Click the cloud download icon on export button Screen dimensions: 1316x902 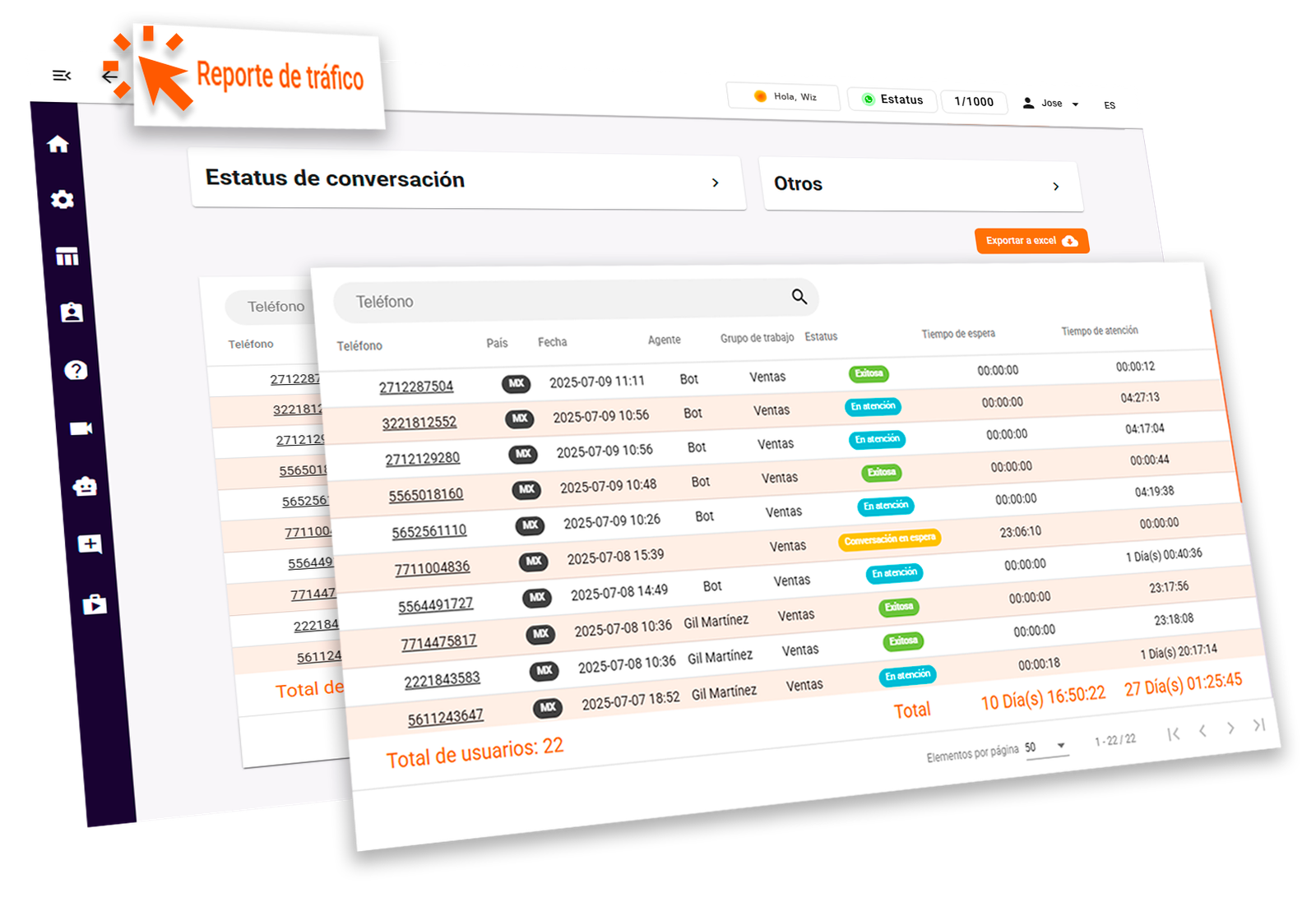click(1070, 241)
